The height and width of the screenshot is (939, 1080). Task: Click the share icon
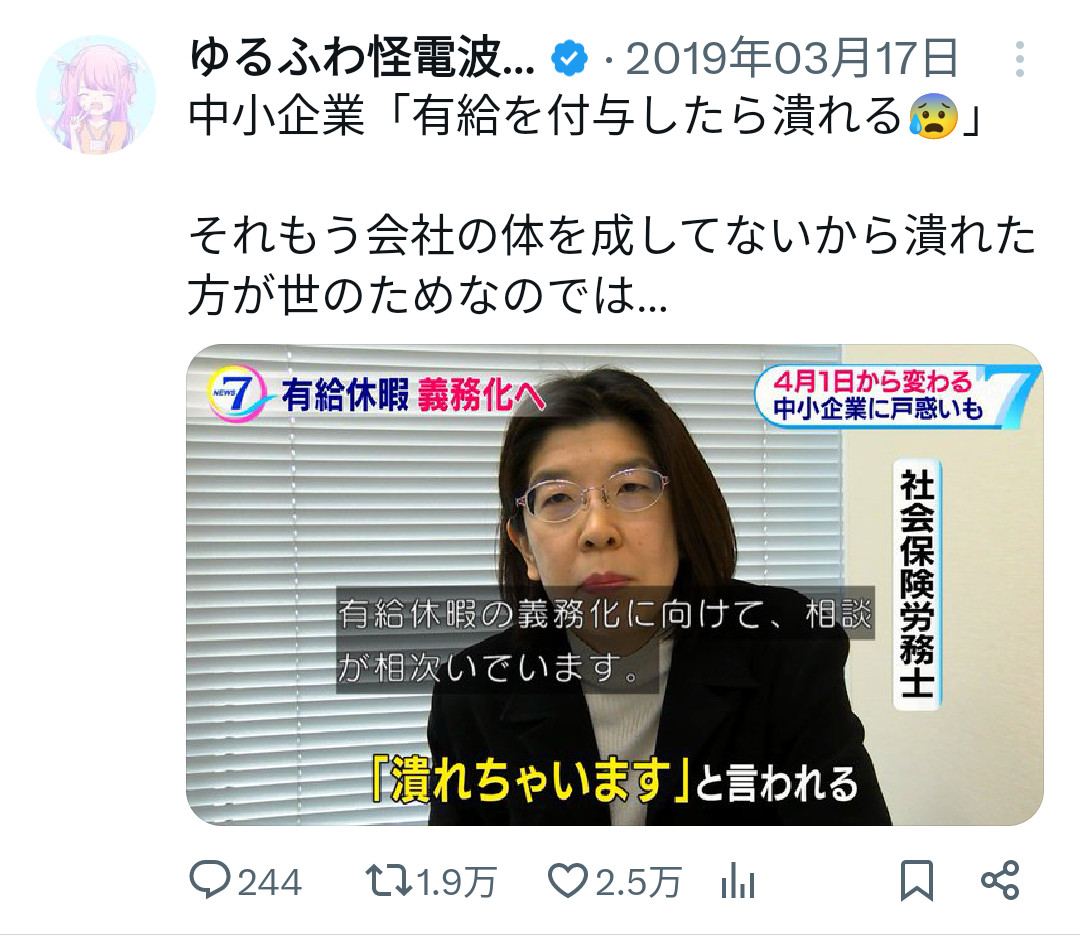tap(999, 880)
